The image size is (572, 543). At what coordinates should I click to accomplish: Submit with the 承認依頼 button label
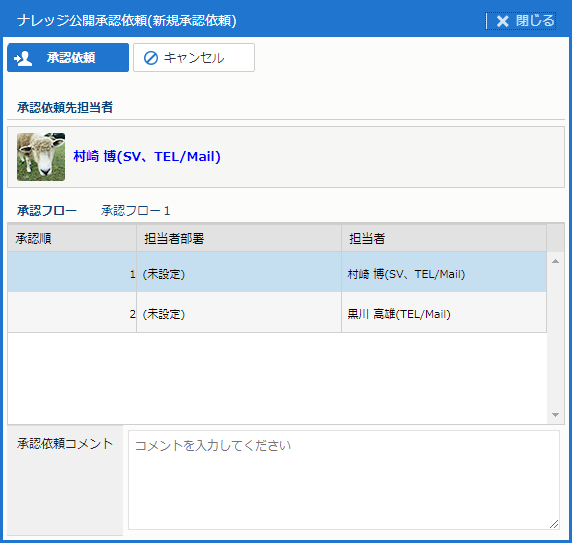click(x=71, y=58)
